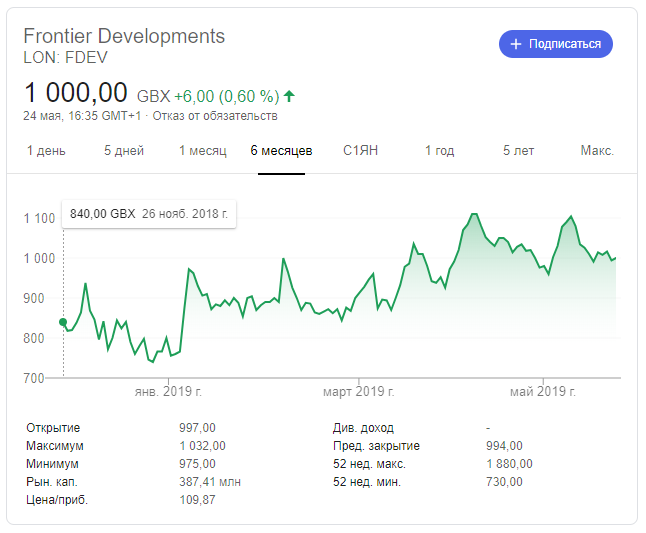The width and height of the screenshot is (646, 533).
Task: Click the Frontier Developments title
Action: click(x=124, y=36)
